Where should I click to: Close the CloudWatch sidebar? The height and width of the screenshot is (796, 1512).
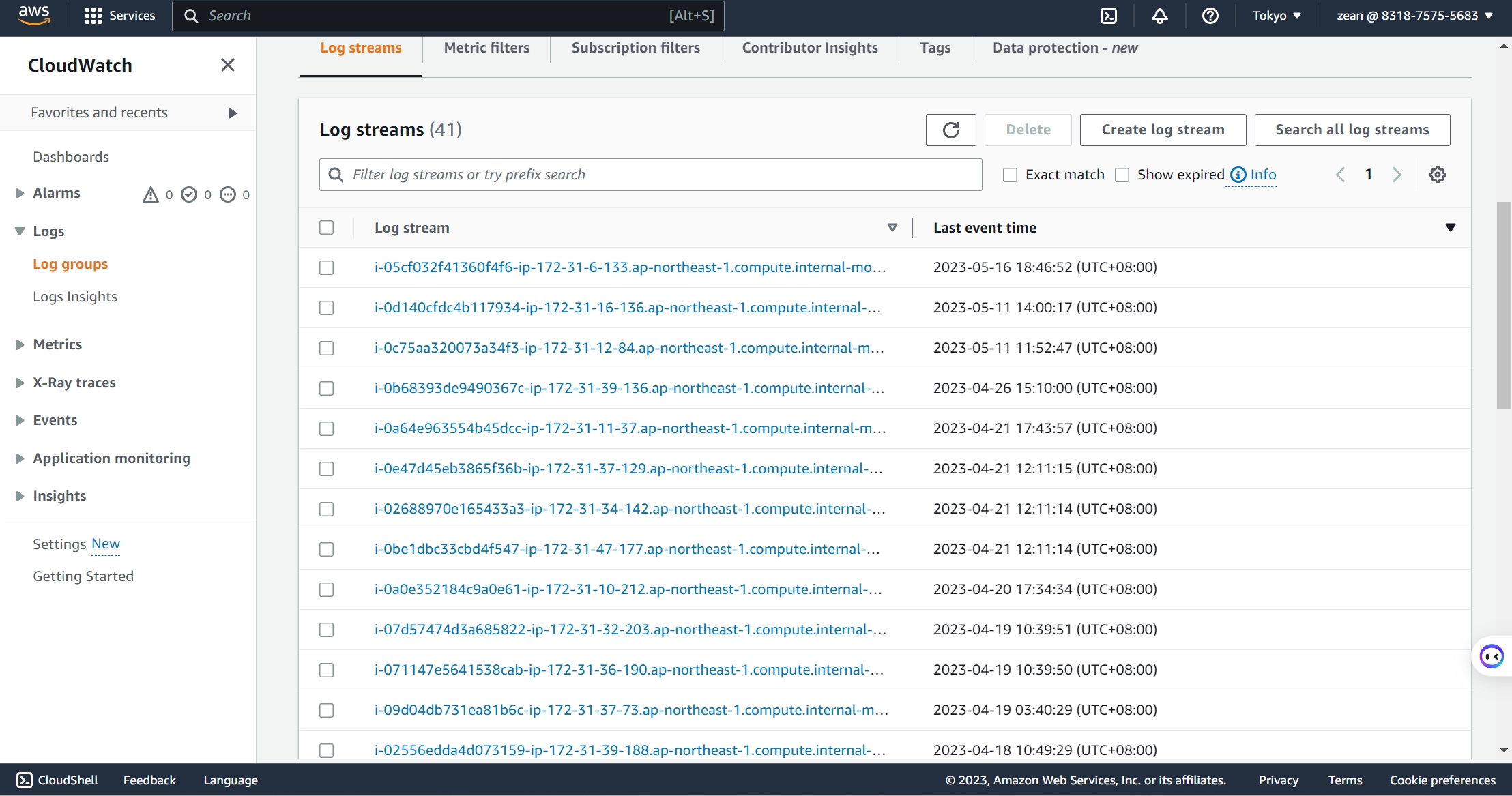pyautogui.click(x=228, y=65)
